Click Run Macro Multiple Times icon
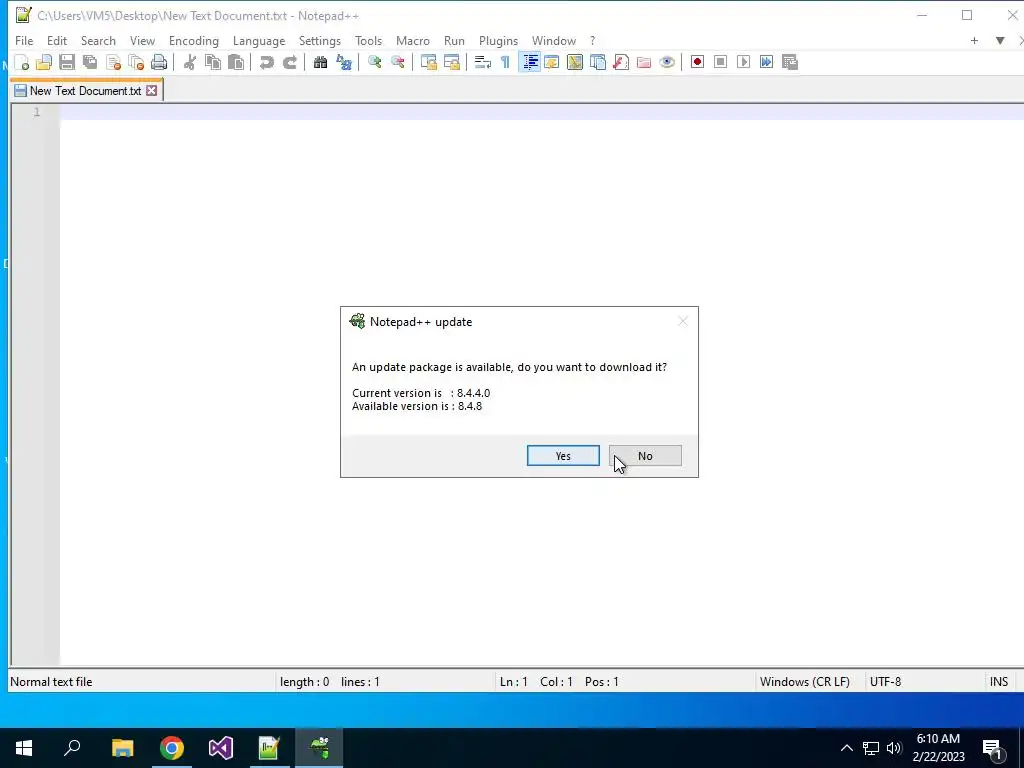This screenshot has width=1024, height=768. [767, 62]
